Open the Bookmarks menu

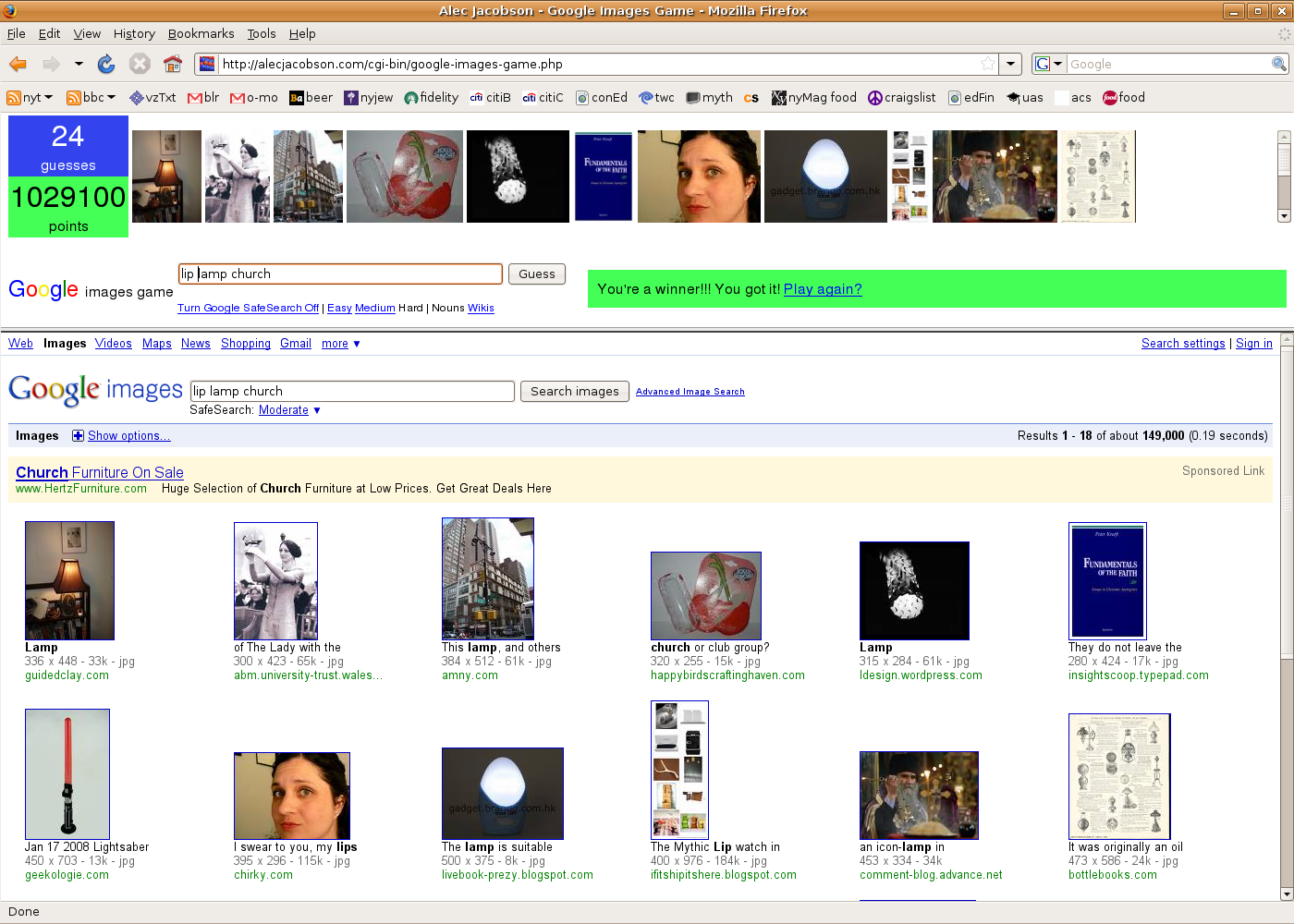(x=201, y=33)
